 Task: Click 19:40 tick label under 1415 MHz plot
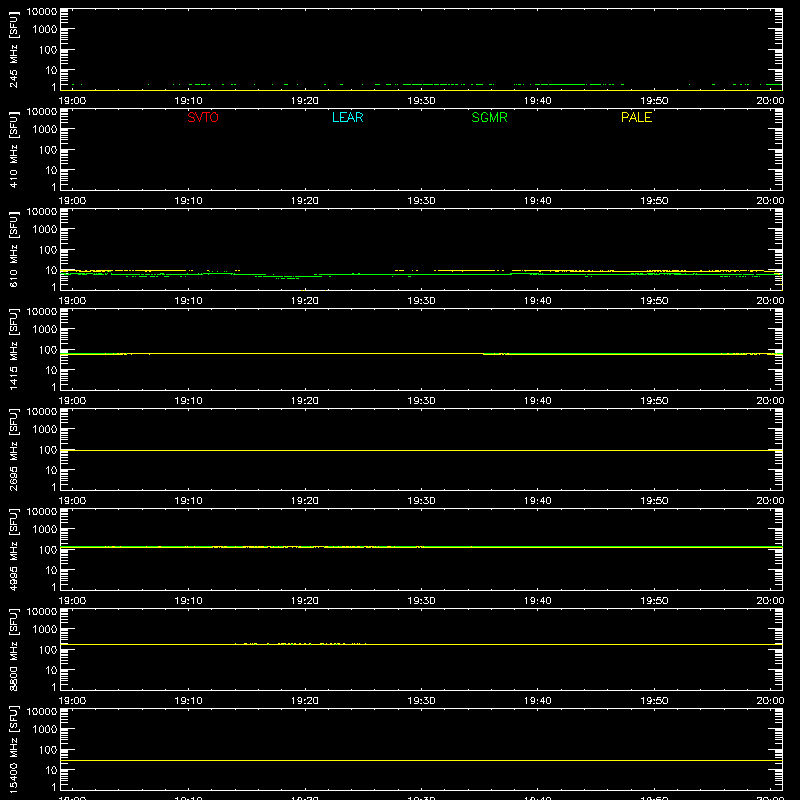(538, 401)
